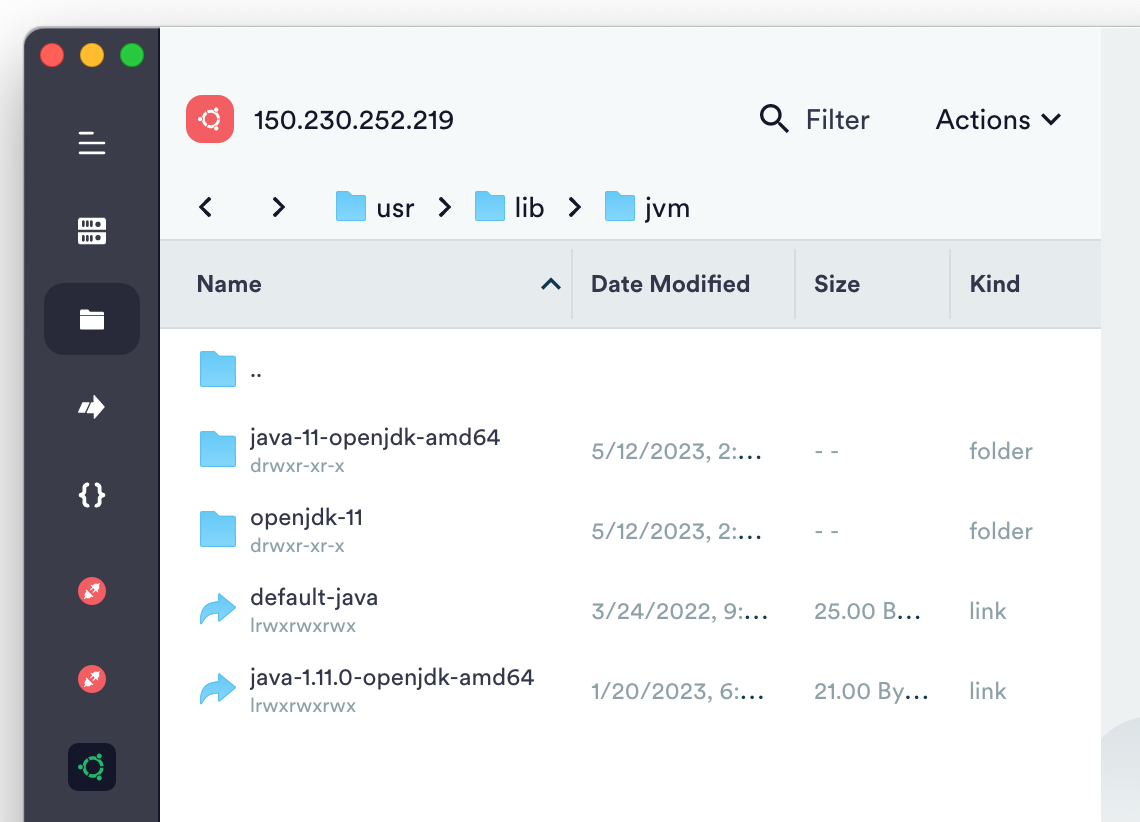Select the SFTP folder icon in sidebar

92,319
